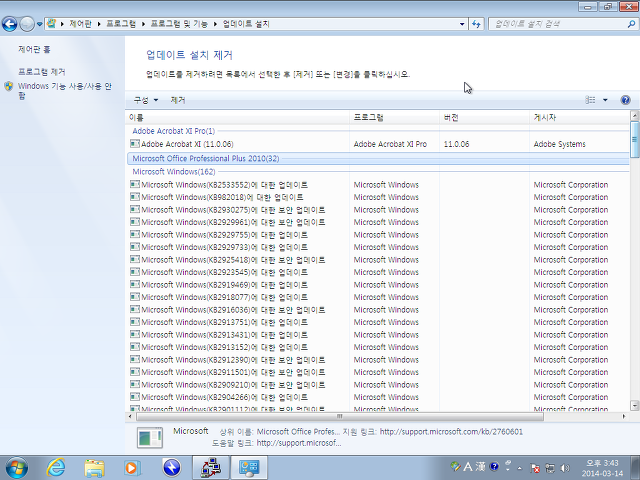Select update KB2904266 row
This screenshot has height=480, width=640.
[378, 397]
